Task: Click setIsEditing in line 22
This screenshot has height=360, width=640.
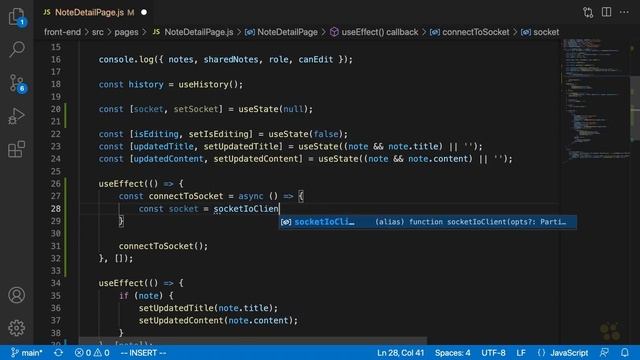Action: coord(218,134)
